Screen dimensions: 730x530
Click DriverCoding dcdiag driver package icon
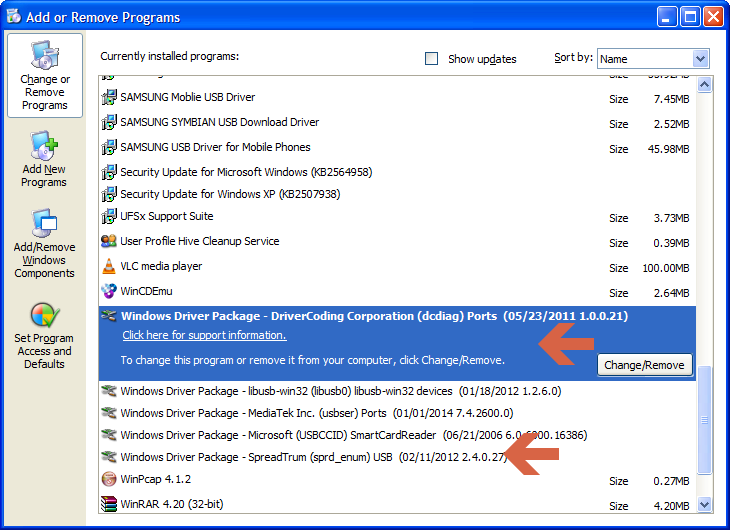[x=109, y=316]
